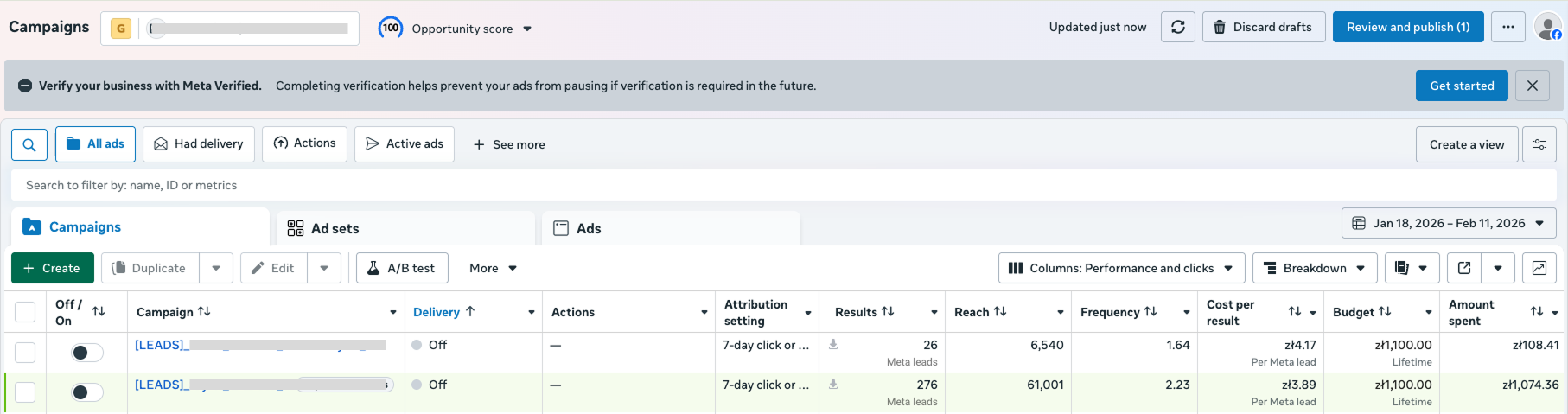The width and height of the screenshot is (1568, 414).
Task: Open the More dropdown menu
Action: pos(493,268)
